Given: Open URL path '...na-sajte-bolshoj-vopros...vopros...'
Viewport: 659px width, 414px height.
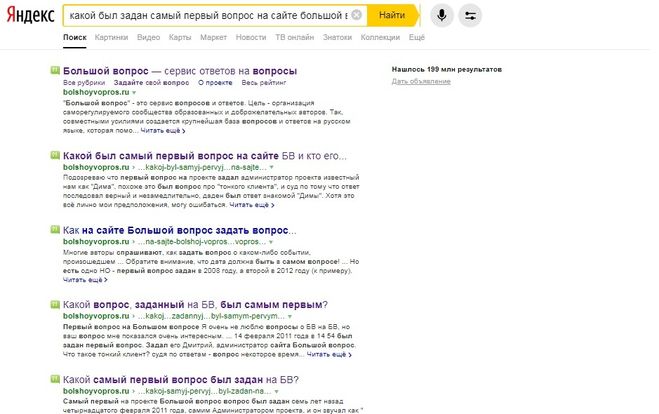Looking at the screenshot, I should point(202,242).
